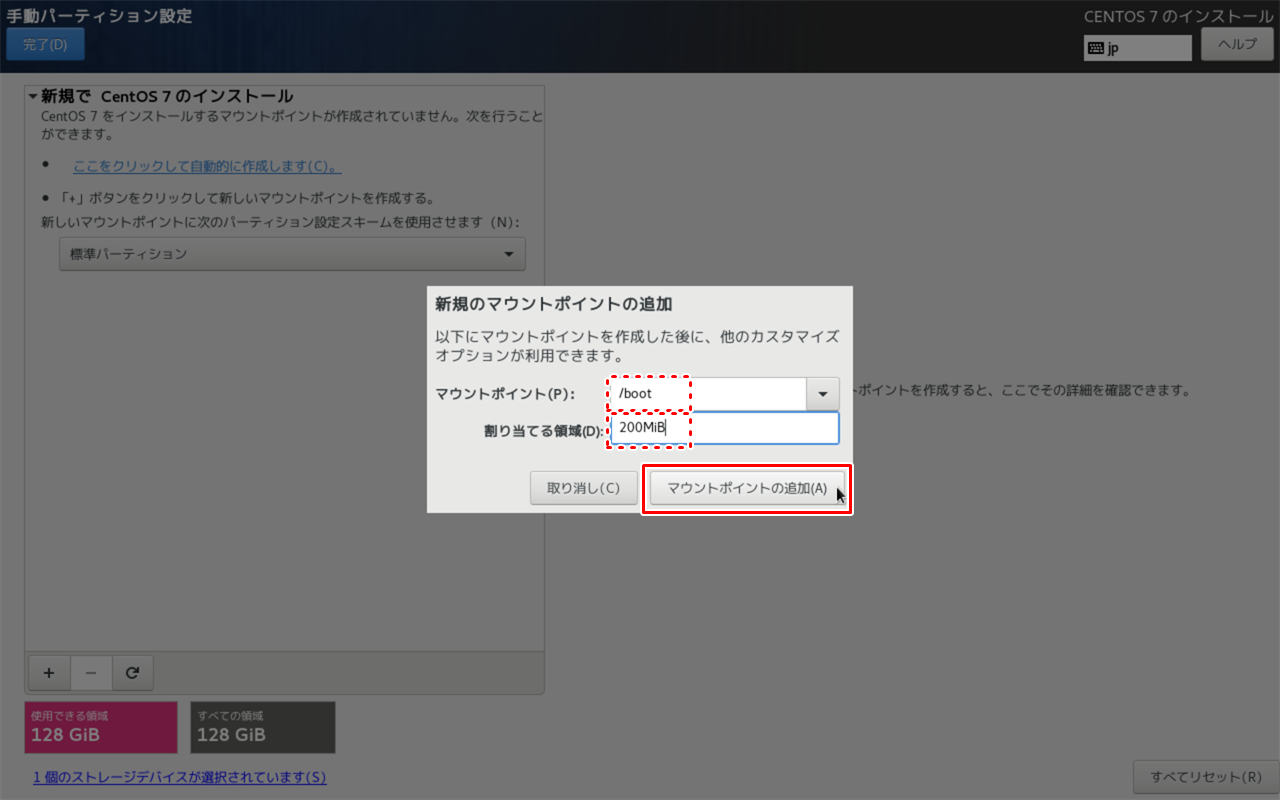Click the /boot mount point text field
This screenshot has height=800, width=1280.
(700, 393)
